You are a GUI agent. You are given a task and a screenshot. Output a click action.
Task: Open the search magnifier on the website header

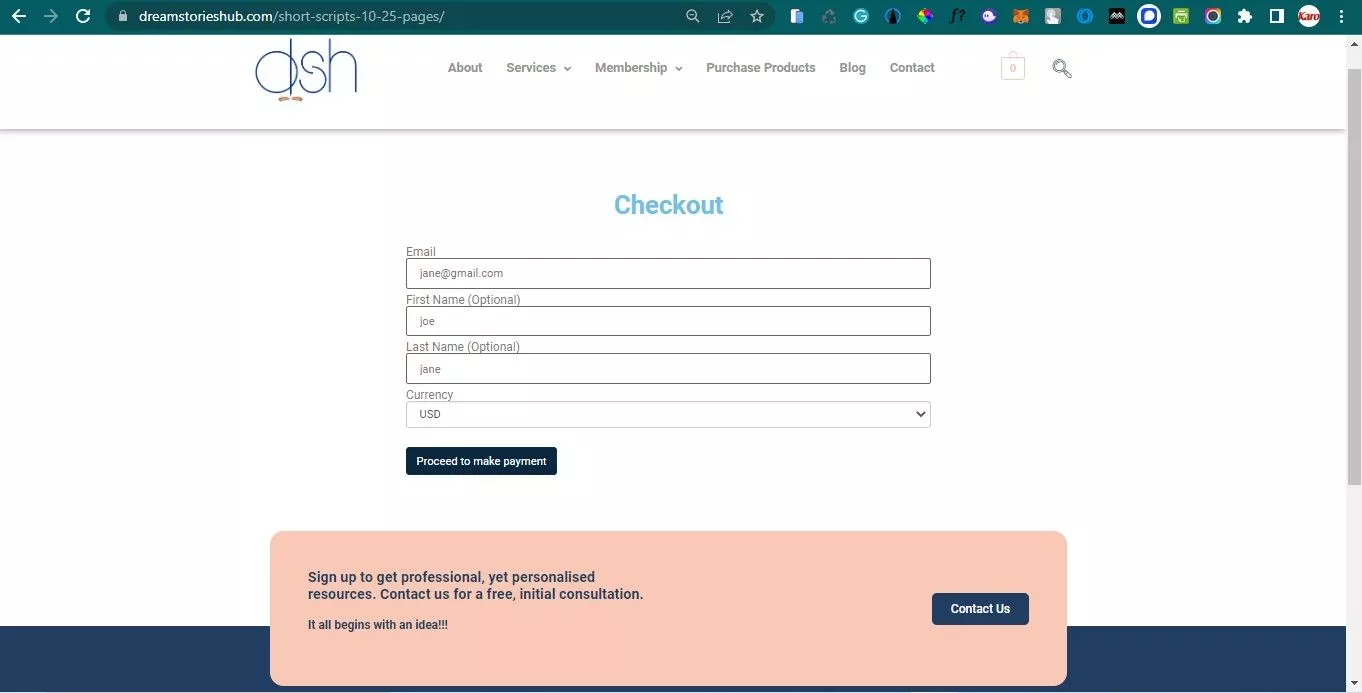tap(1061, 68)
